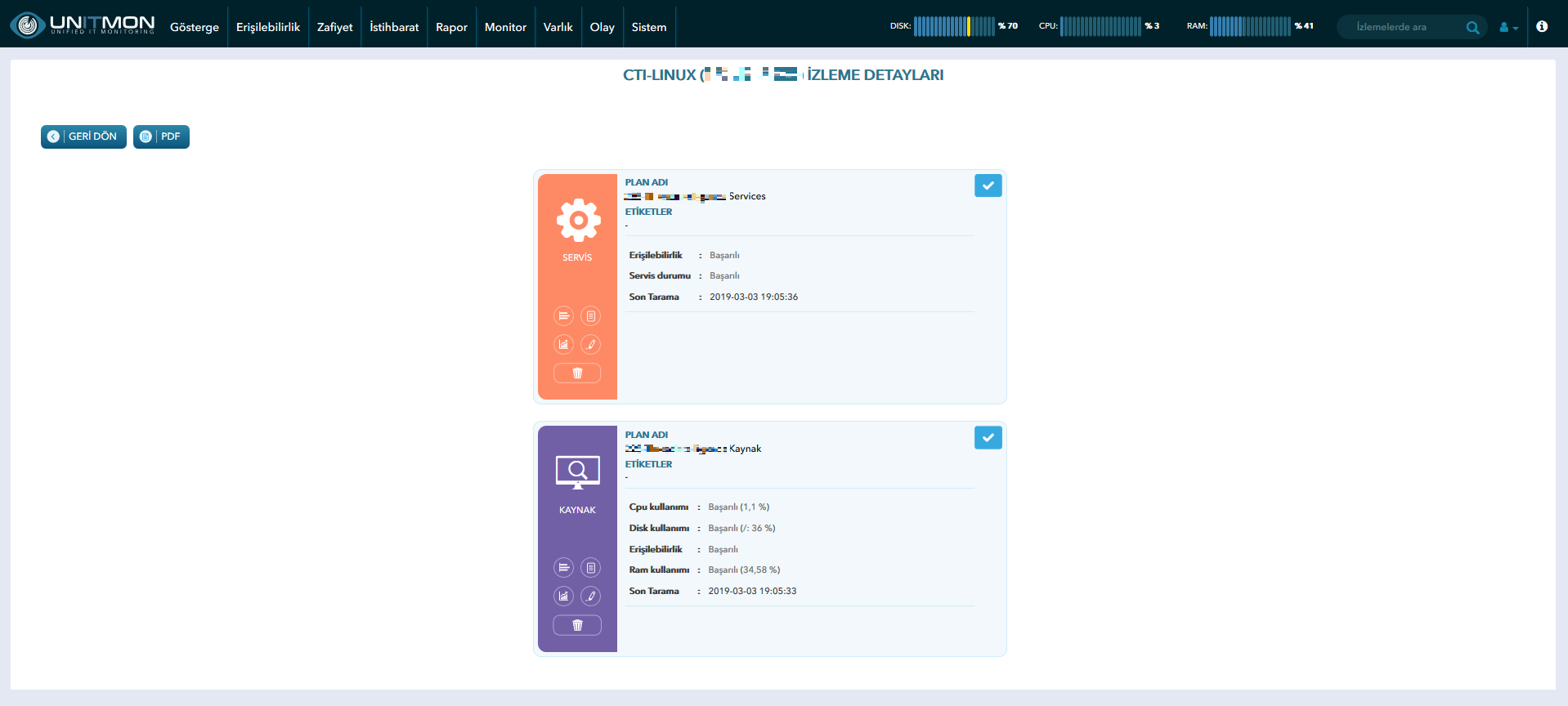The image size is (1568, 706).
Task: Edit the Servis plan with pencil icon
Action: (x=590, y=344)
